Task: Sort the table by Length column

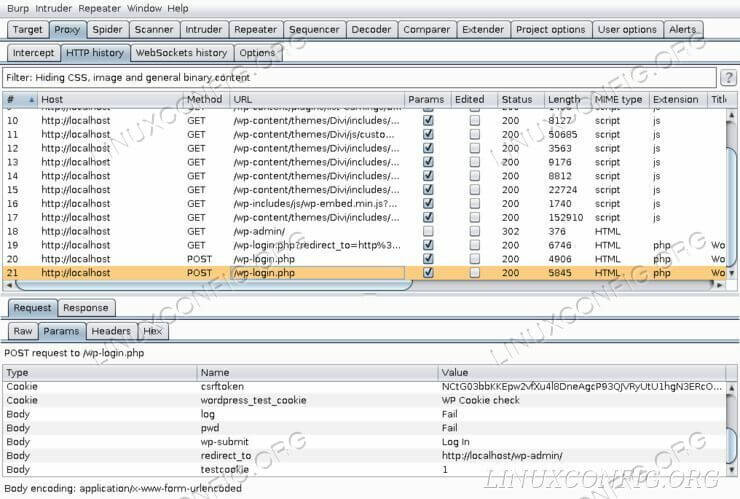Action: pos(567,100)
